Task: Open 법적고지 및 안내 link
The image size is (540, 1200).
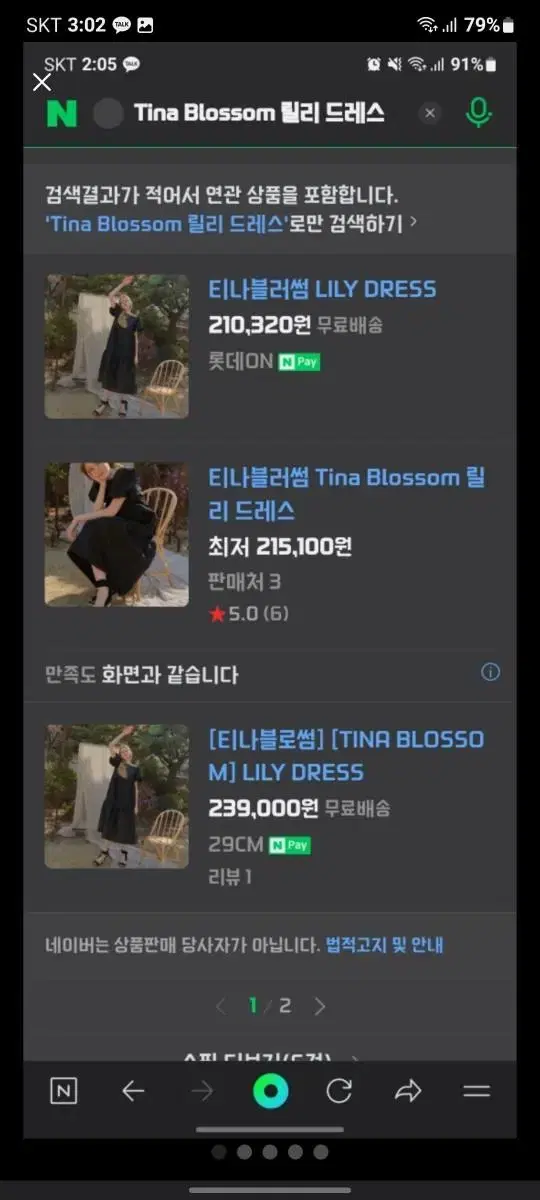Action: 384,945
